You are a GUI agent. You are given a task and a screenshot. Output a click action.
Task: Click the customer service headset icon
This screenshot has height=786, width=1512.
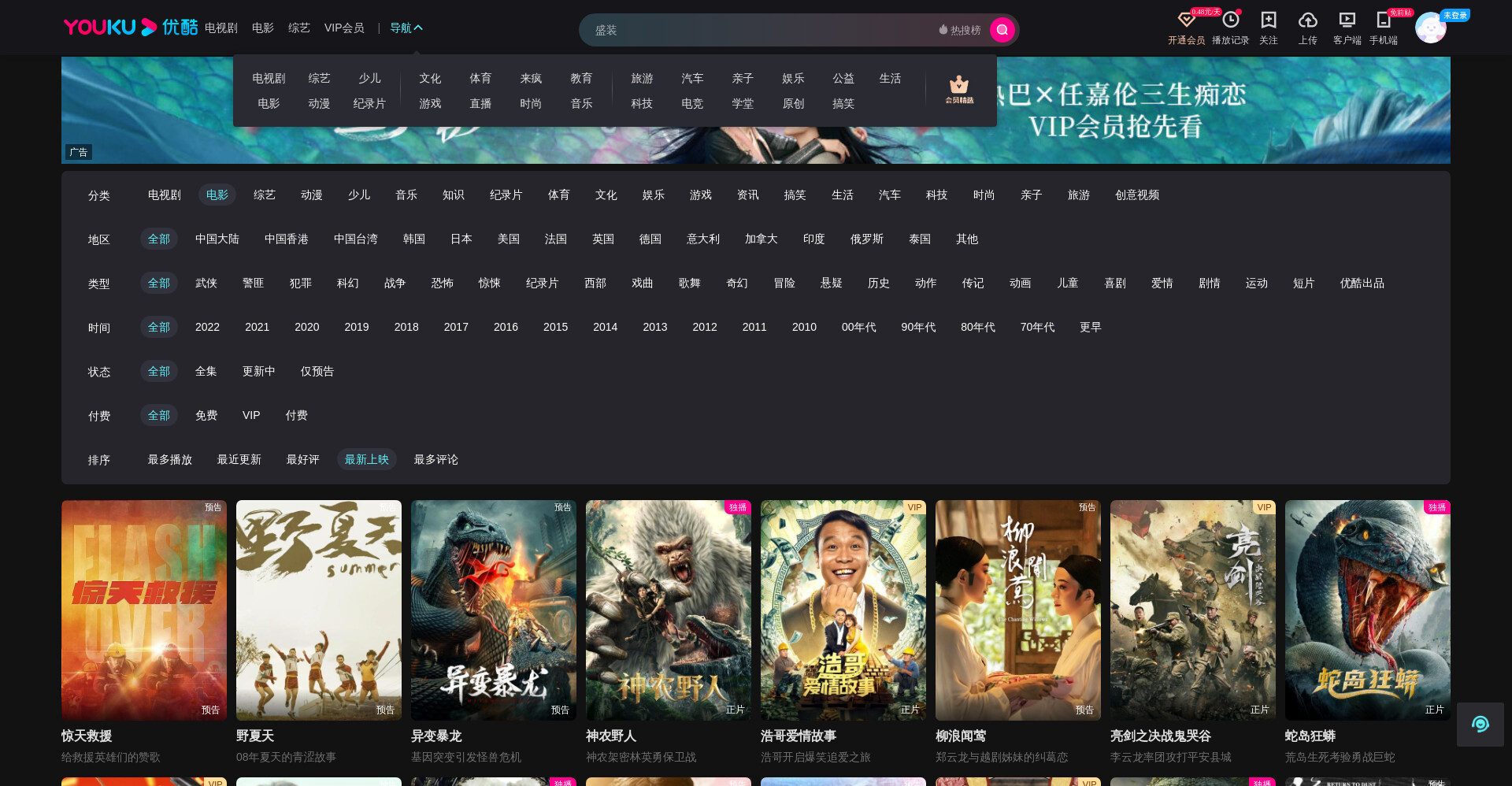click(x=1480, y=725)
